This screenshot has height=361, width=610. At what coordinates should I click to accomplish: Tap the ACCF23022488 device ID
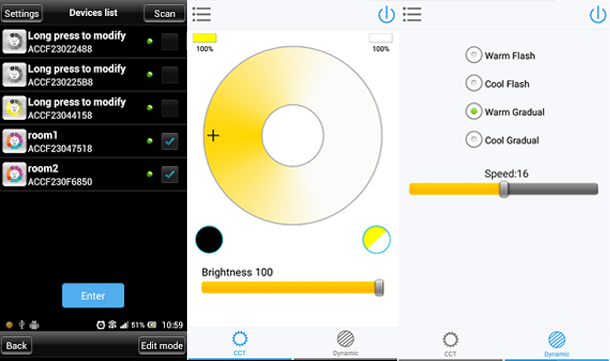tap(60, 49)
